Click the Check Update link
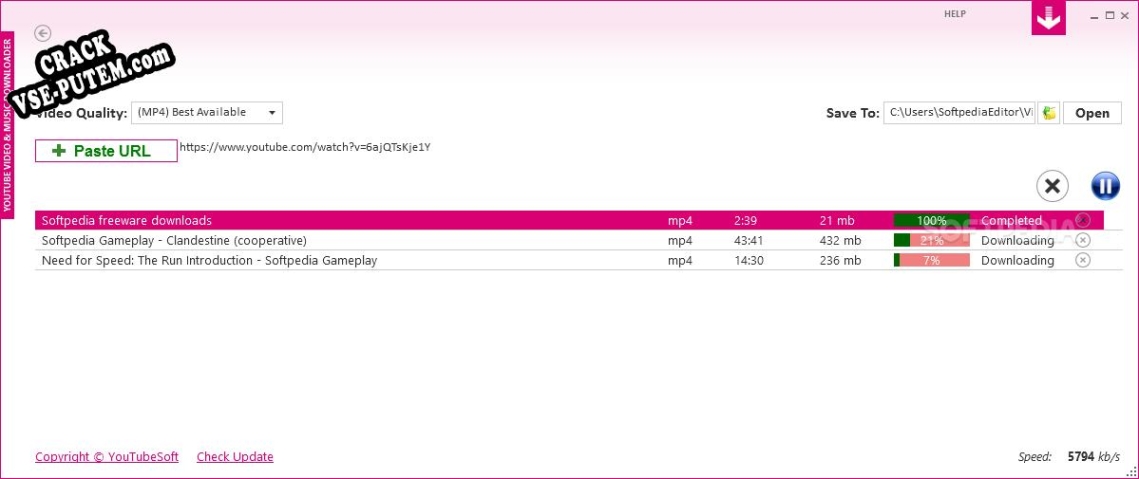The width and height of the screenshot is (1139, 479). pyautogui.click(x=235, y=456)
